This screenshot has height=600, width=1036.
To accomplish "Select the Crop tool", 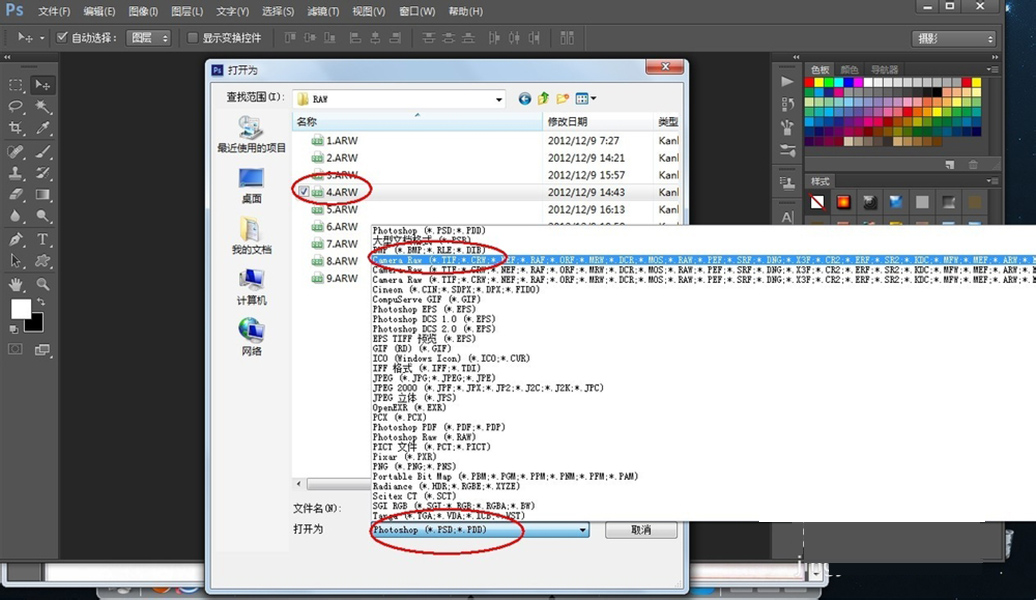I will 15,128.
